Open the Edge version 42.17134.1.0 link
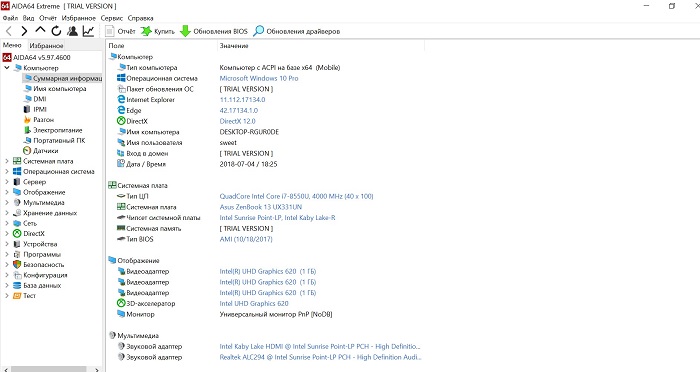Viewport: 700px width, 372px height. coord(239,110)
